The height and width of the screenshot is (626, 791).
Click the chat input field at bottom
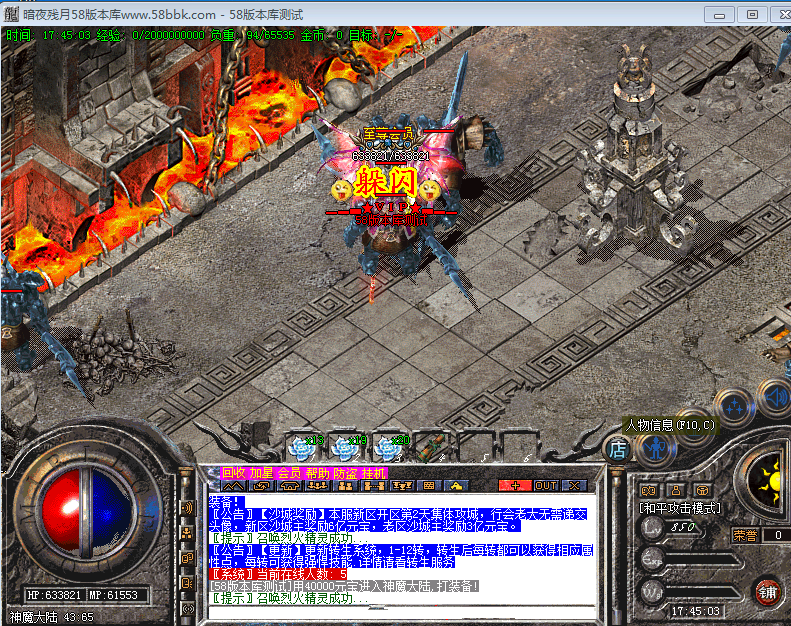pyautogui.click(x=402, y=612)
